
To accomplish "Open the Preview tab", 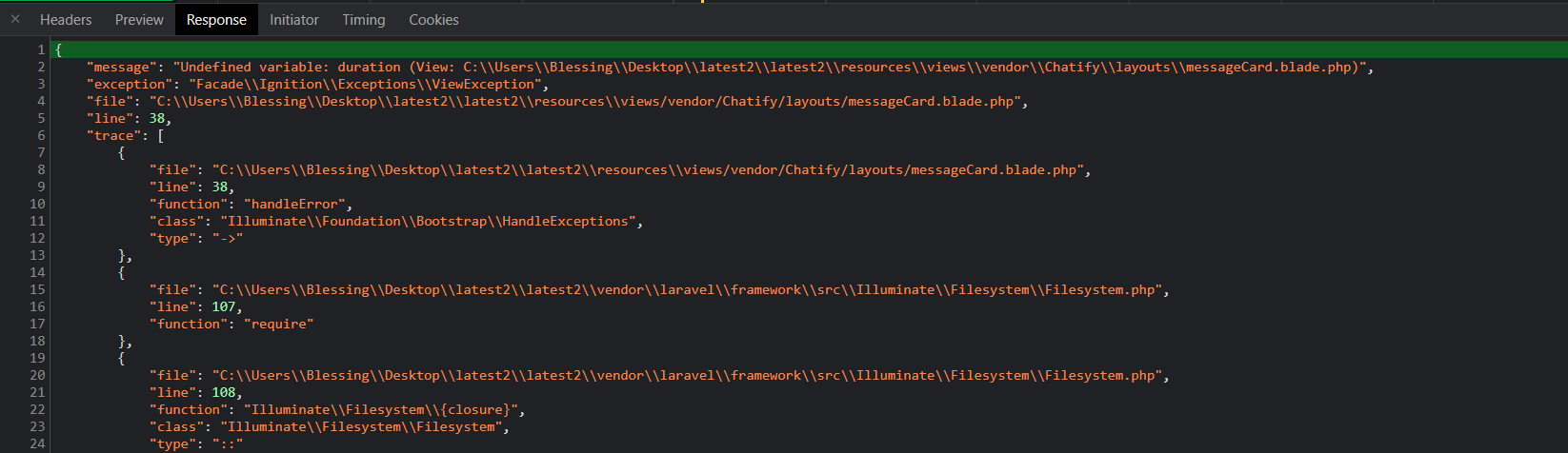I will click(139, 19).
